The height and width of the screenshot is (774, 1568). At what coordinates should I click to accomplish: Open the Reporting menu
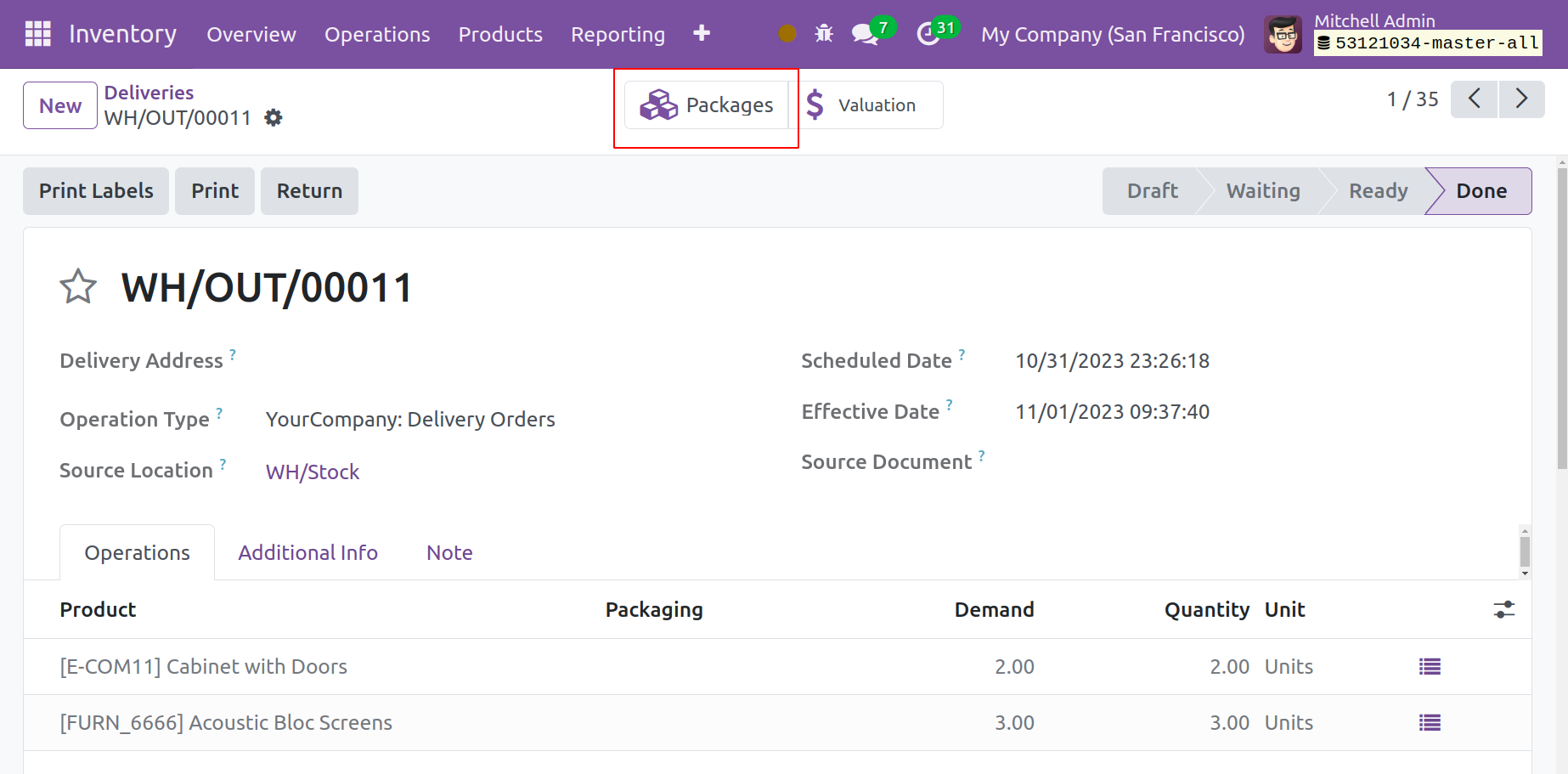[x=618, y=35]
